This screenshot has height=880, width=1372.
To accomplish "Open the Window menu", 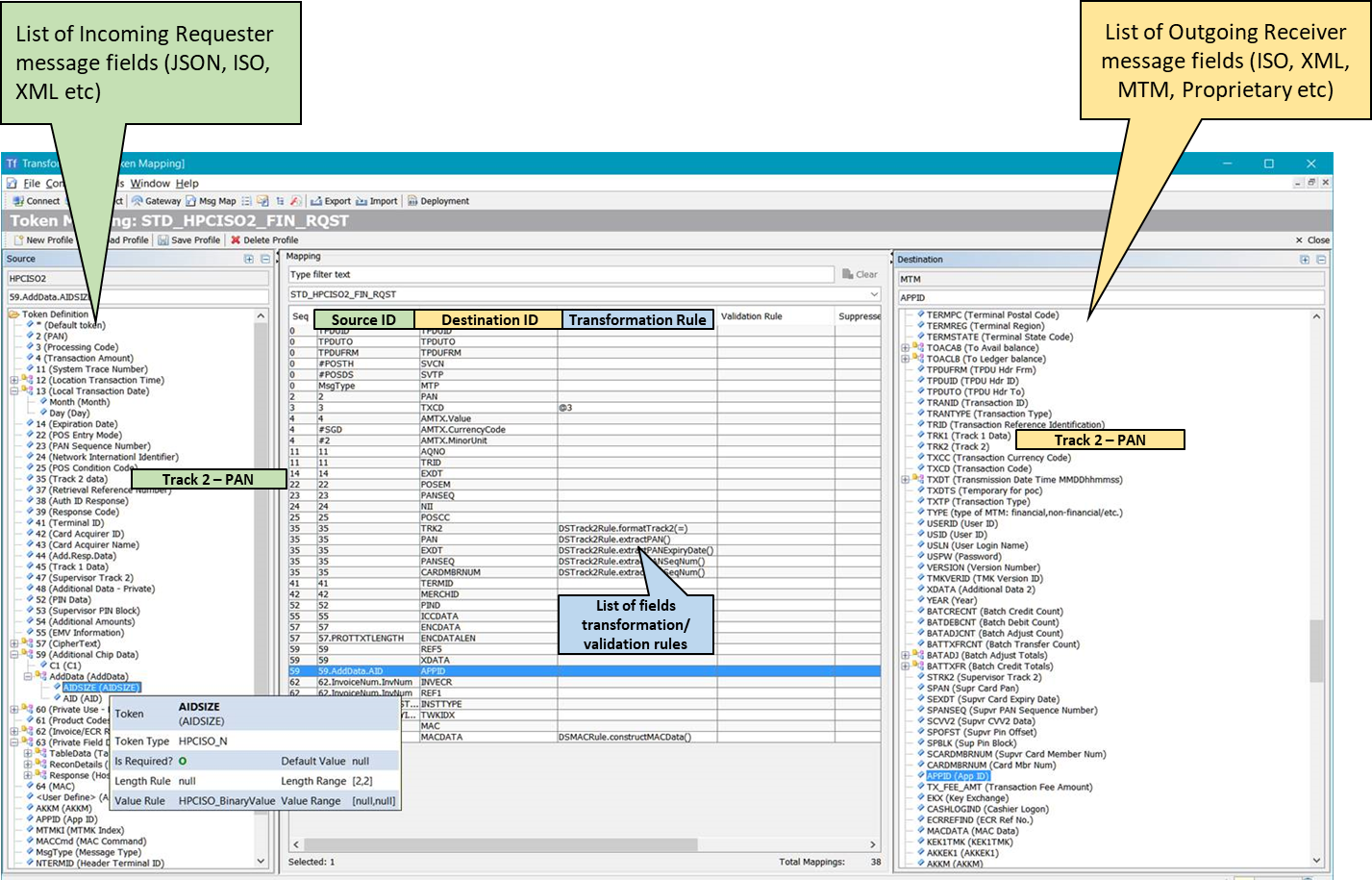I will (x=150, y=183).
